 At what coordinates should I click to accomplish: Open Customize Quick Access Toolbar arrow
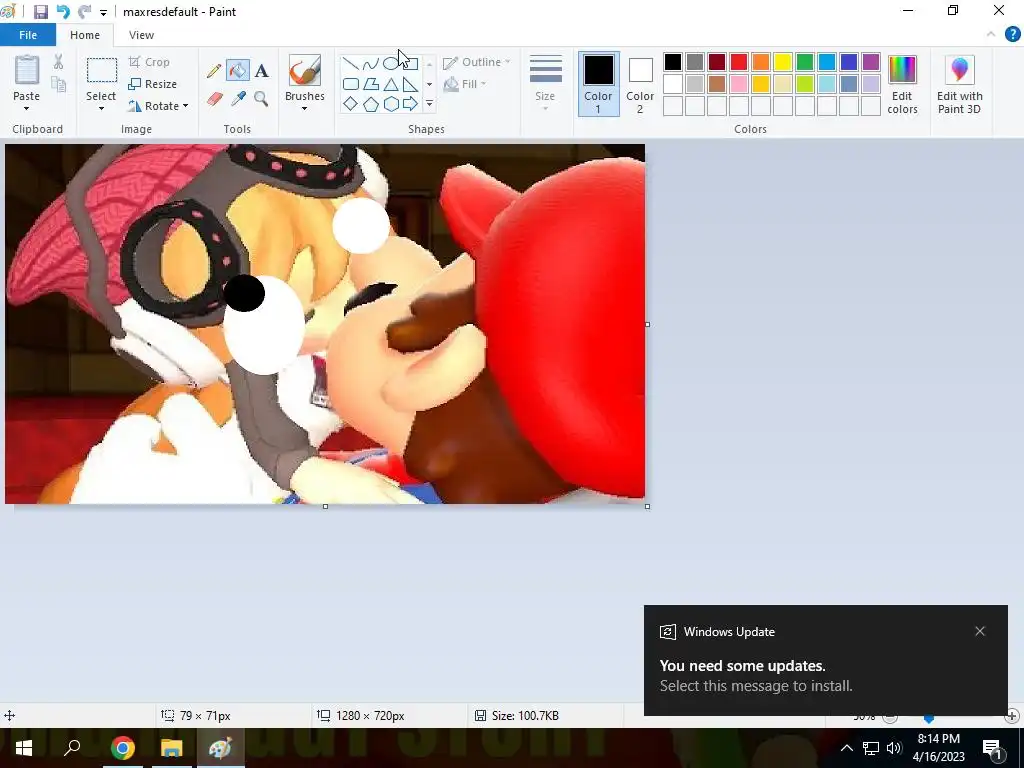103,12
